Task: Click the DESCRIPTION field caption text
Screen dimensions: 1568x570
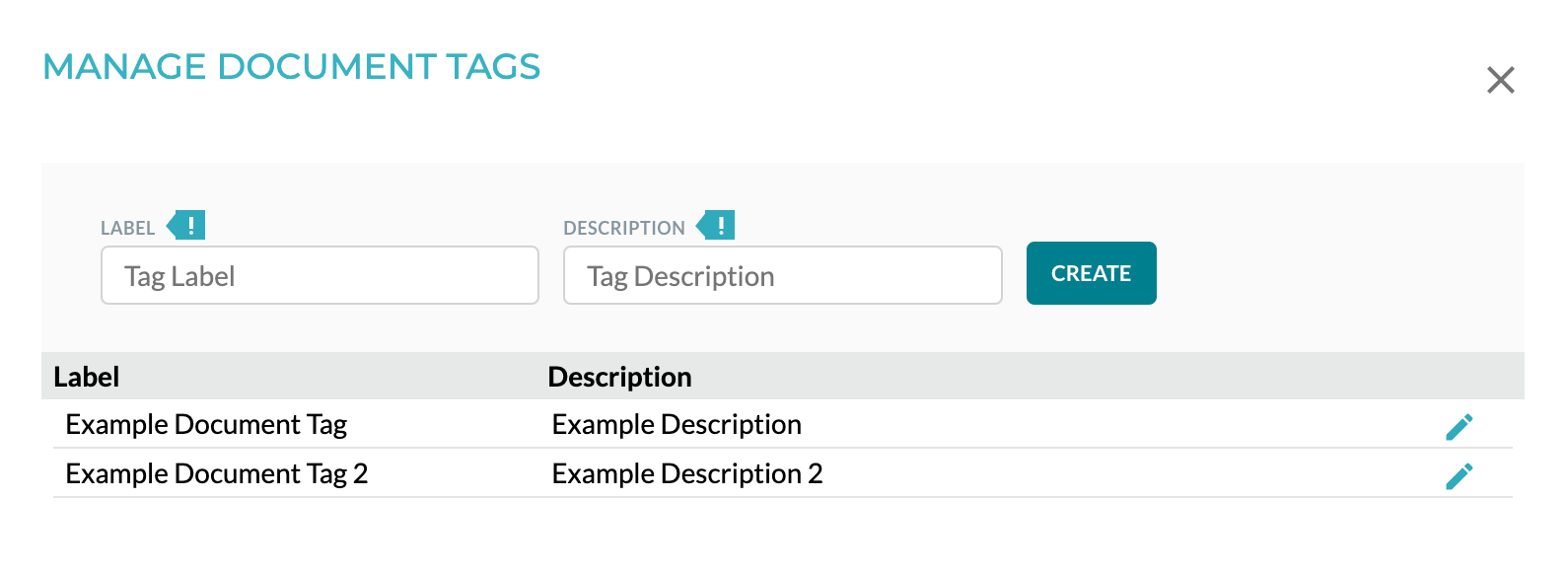Action: (623, 229)
